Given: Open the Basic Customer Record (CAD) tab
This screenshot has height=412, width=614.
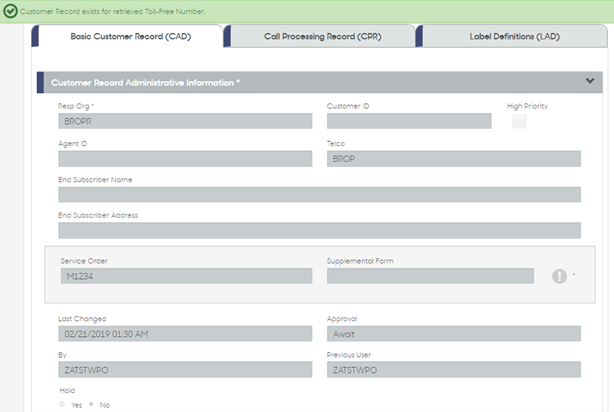Looking at the screenshot, I should click(128, 36).
